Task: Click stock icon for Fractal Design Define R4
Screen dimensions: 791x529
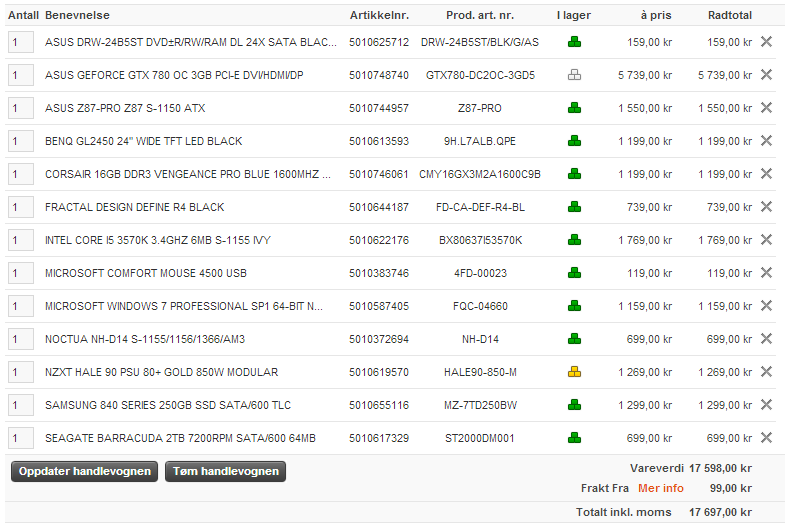Action: [x=574, y=207]
